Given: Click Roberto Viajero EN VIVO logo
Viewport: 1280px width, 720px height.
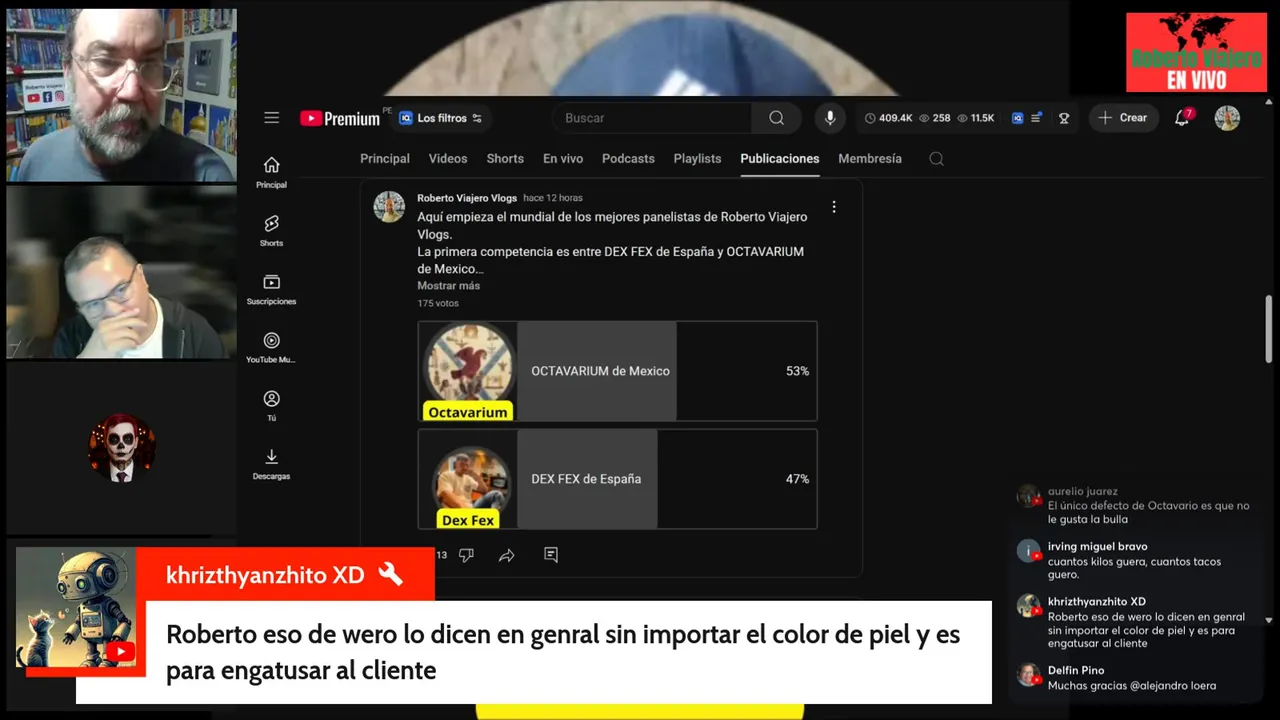Looking at the screenshot, I should click(x=1196, y=52).
